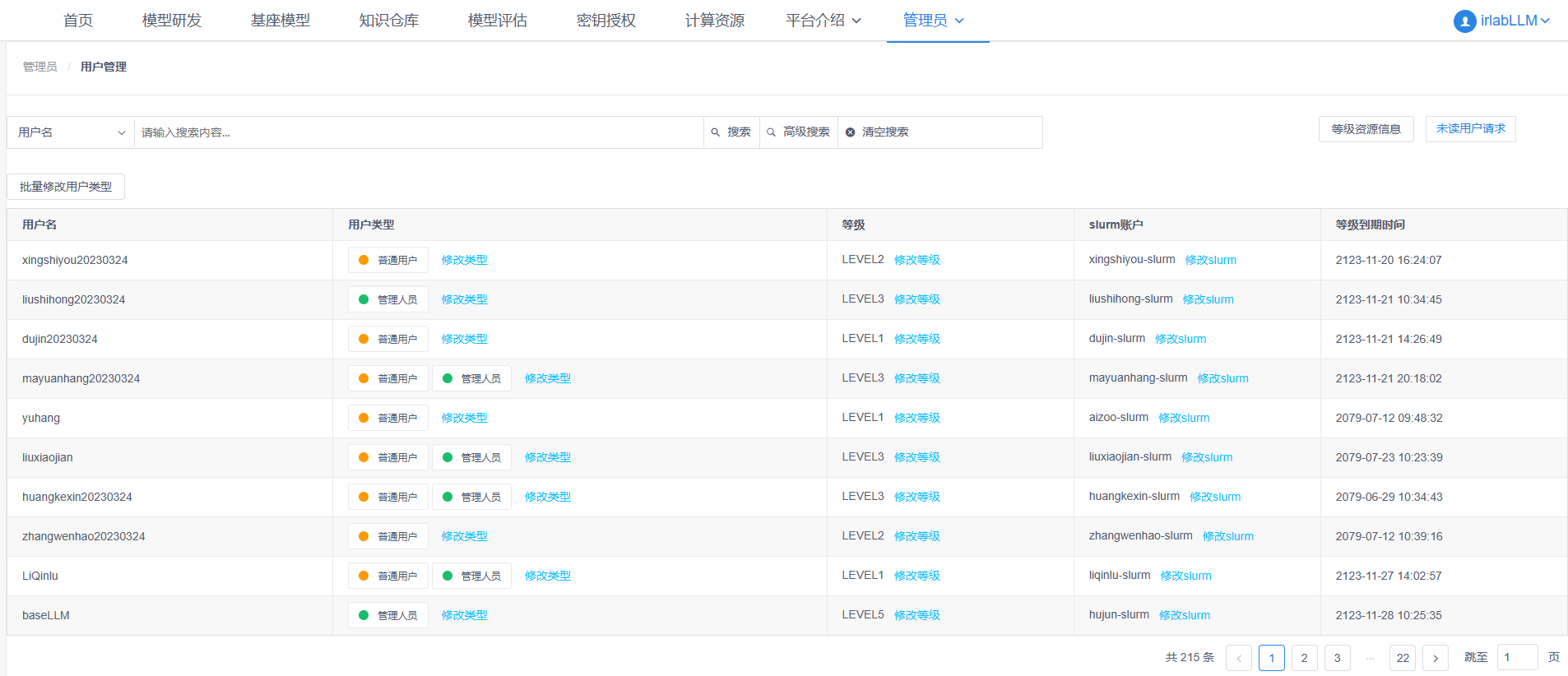Click the username cell zhangwenhao20230324
This screenshot has height=676, width=1568.
point(84,536)
